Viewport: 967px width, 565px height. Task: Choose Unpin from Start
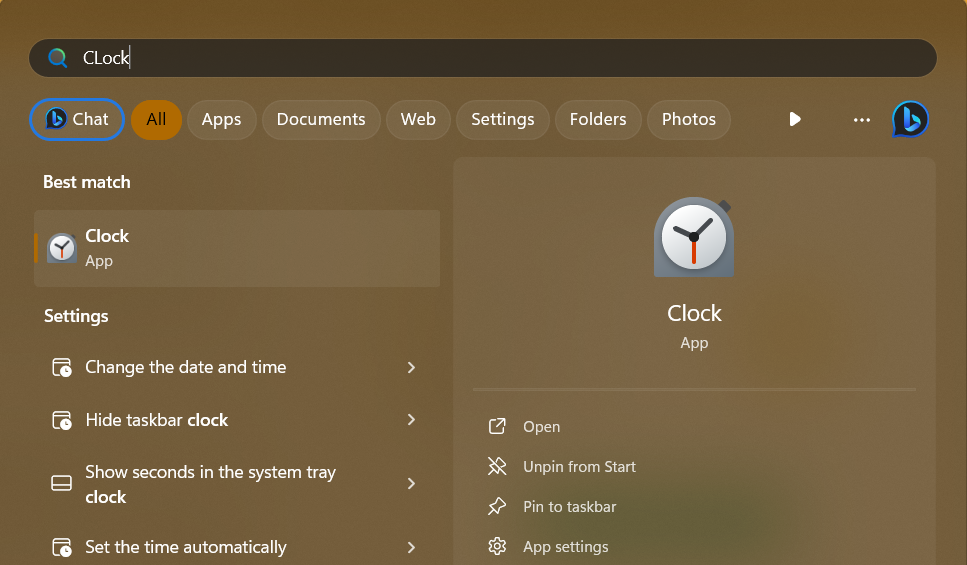579,467
